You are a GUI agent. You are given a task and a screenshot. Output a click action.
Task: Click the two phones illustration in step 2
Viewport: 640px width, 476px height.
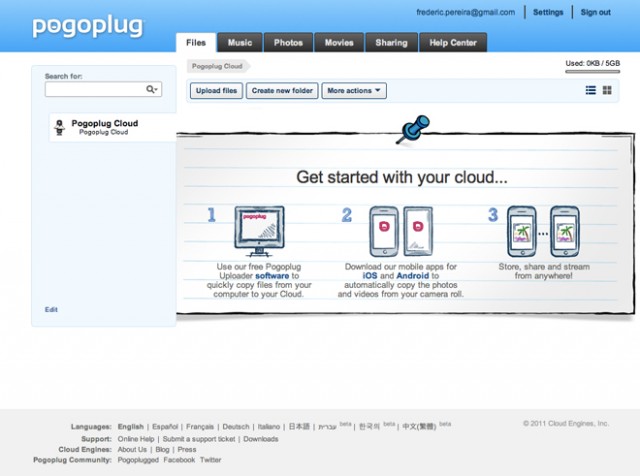tap(401, 231)
